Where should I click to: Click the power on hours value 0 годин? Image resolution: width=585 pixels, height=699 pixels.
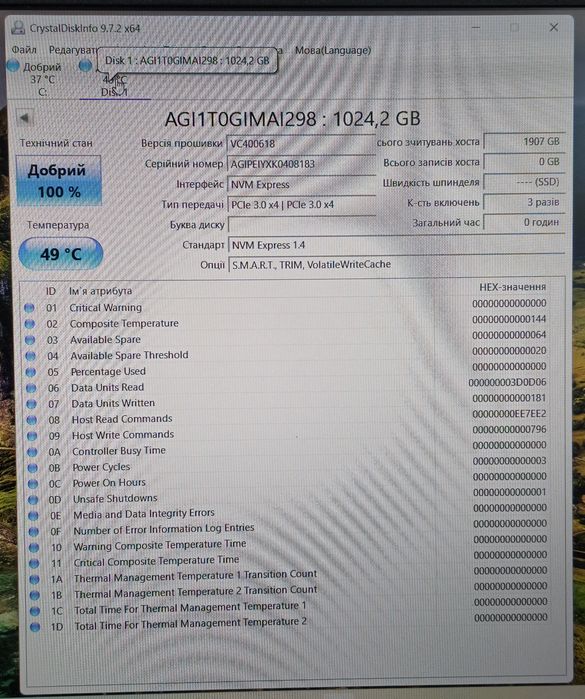click(524, 222)
